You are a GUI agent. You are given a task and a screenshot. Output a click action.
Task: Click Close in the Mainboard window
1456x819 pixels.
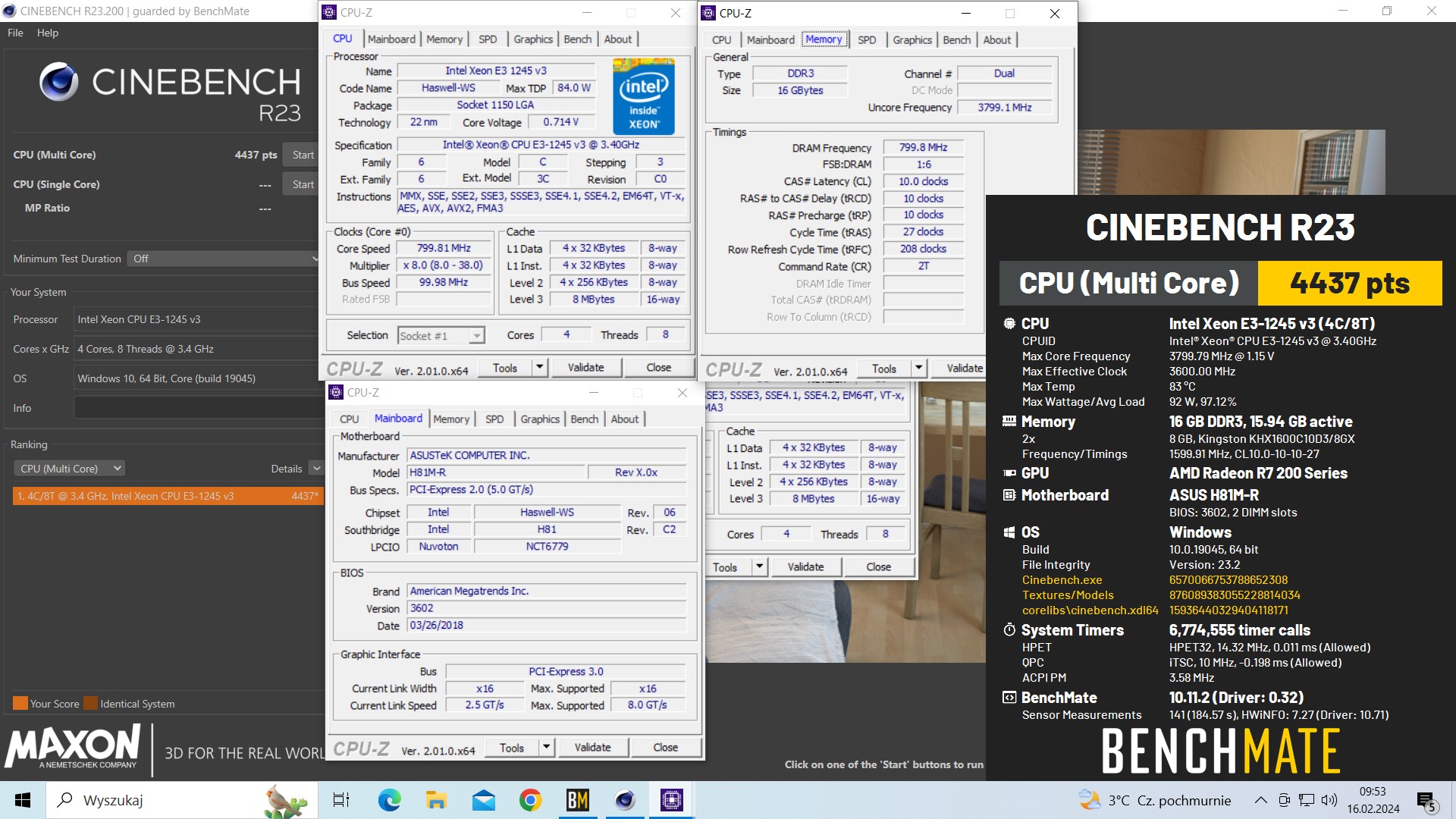[665, 748]
